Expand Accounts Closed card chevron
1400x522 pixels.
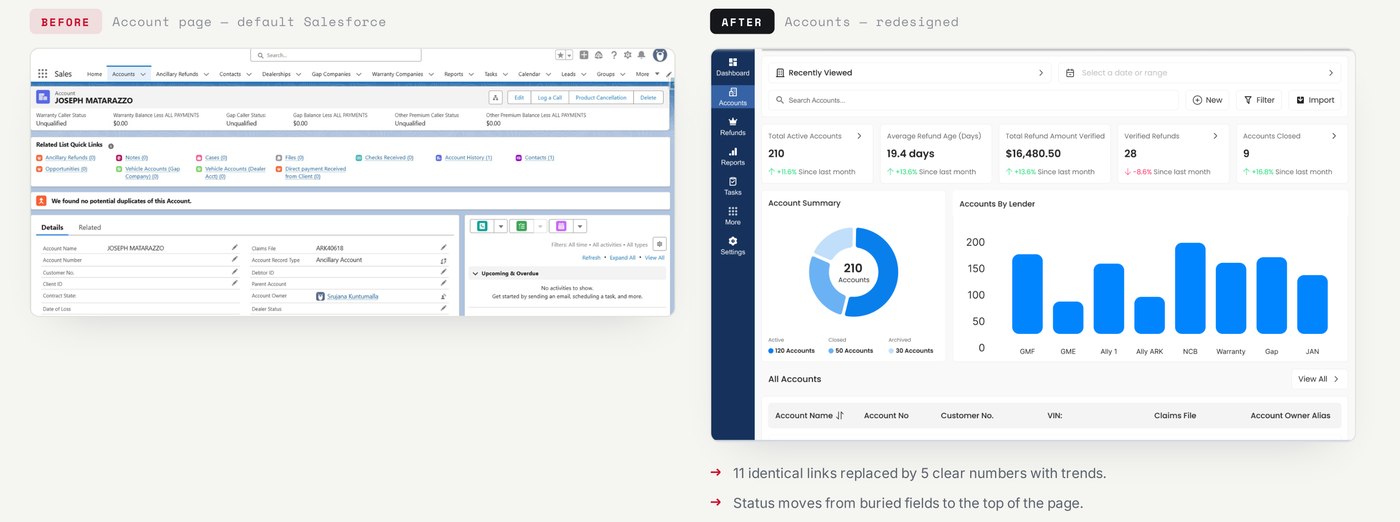[1334, 136]
